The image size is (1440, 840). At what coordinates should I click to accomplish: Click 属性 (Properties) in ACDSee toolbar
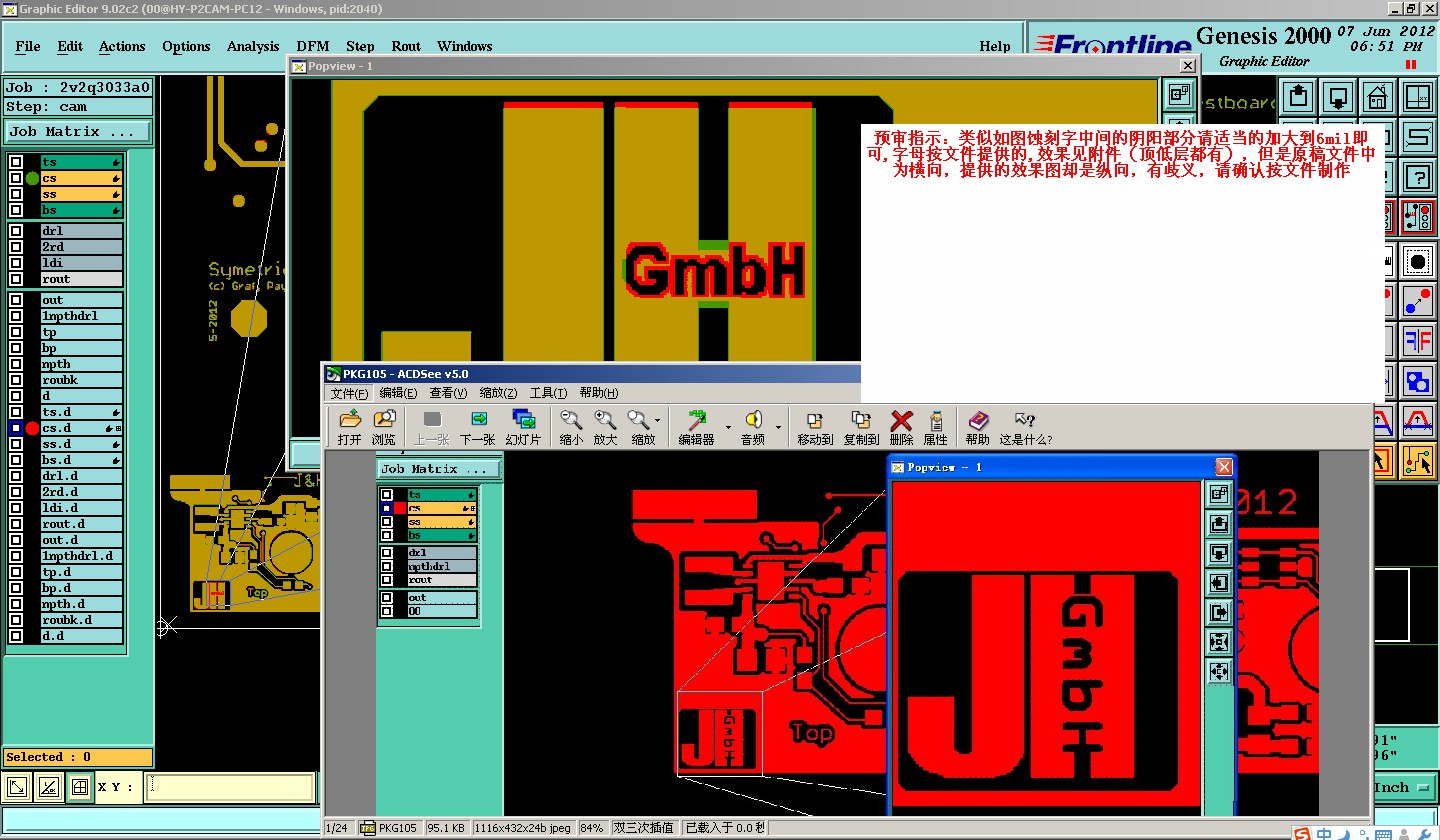coord(936,427)
